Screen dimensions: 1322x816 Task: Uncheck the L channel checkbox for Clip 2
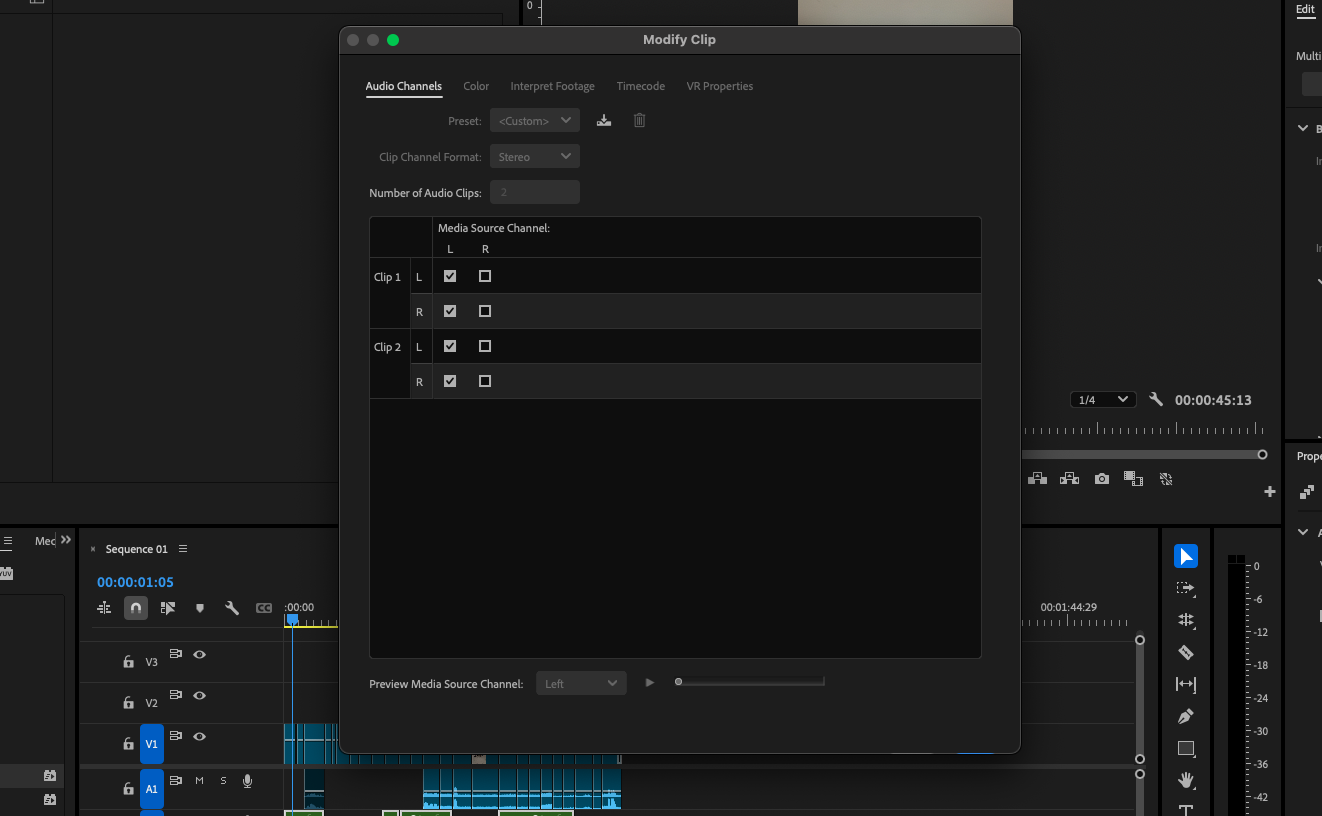click(x=450, y=346)
